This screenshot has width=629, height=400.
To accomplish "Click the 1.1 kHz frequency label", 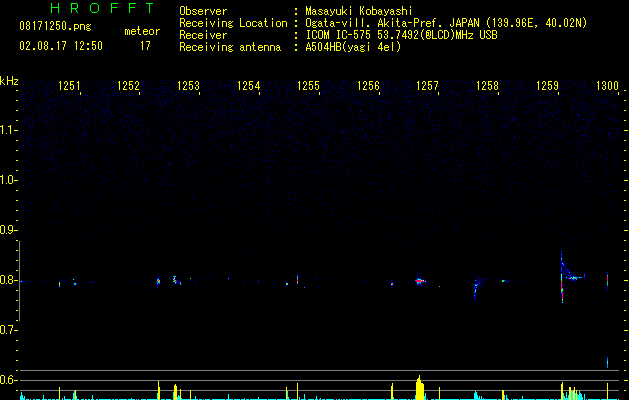I will click(x=8, y=130).
